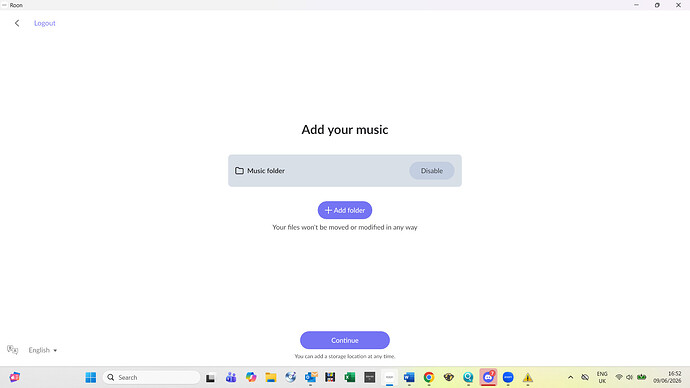Screen dimensions: 690x388
Task: Open the English language dropdown
Action: click(x=43, y=350)
